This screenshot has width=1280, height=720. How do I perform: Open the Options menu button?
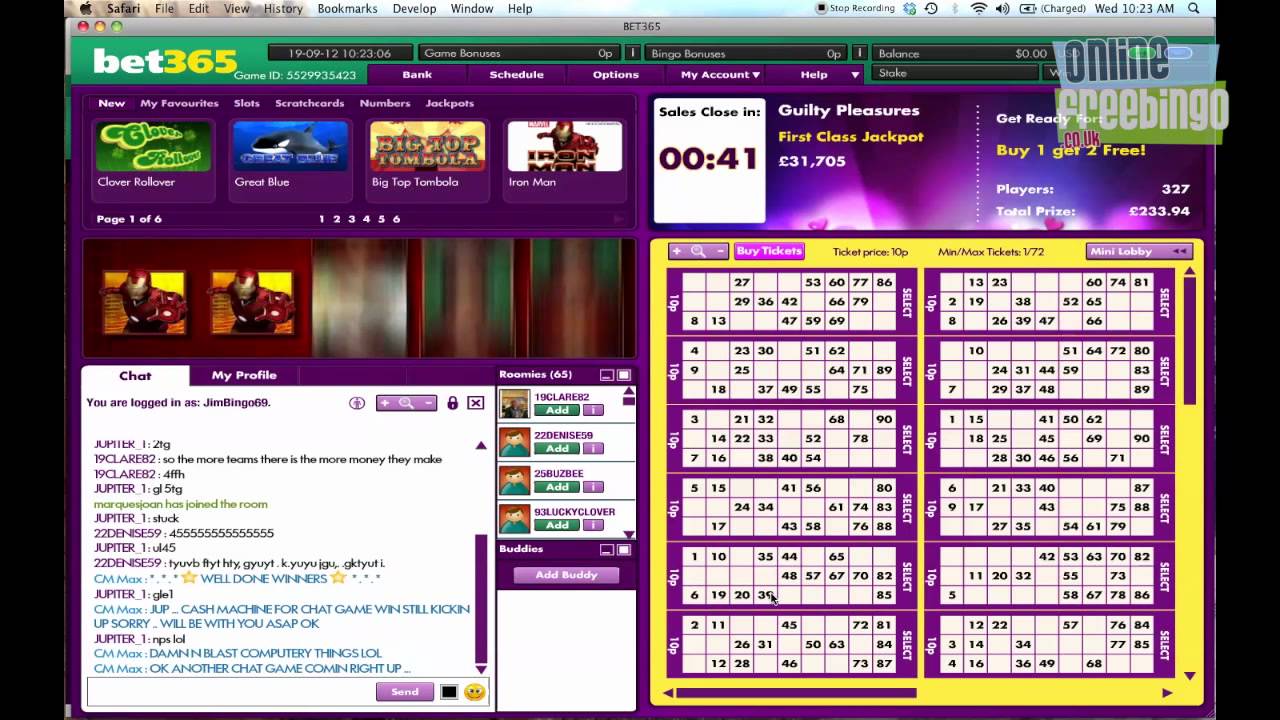[x=616, y=74]
